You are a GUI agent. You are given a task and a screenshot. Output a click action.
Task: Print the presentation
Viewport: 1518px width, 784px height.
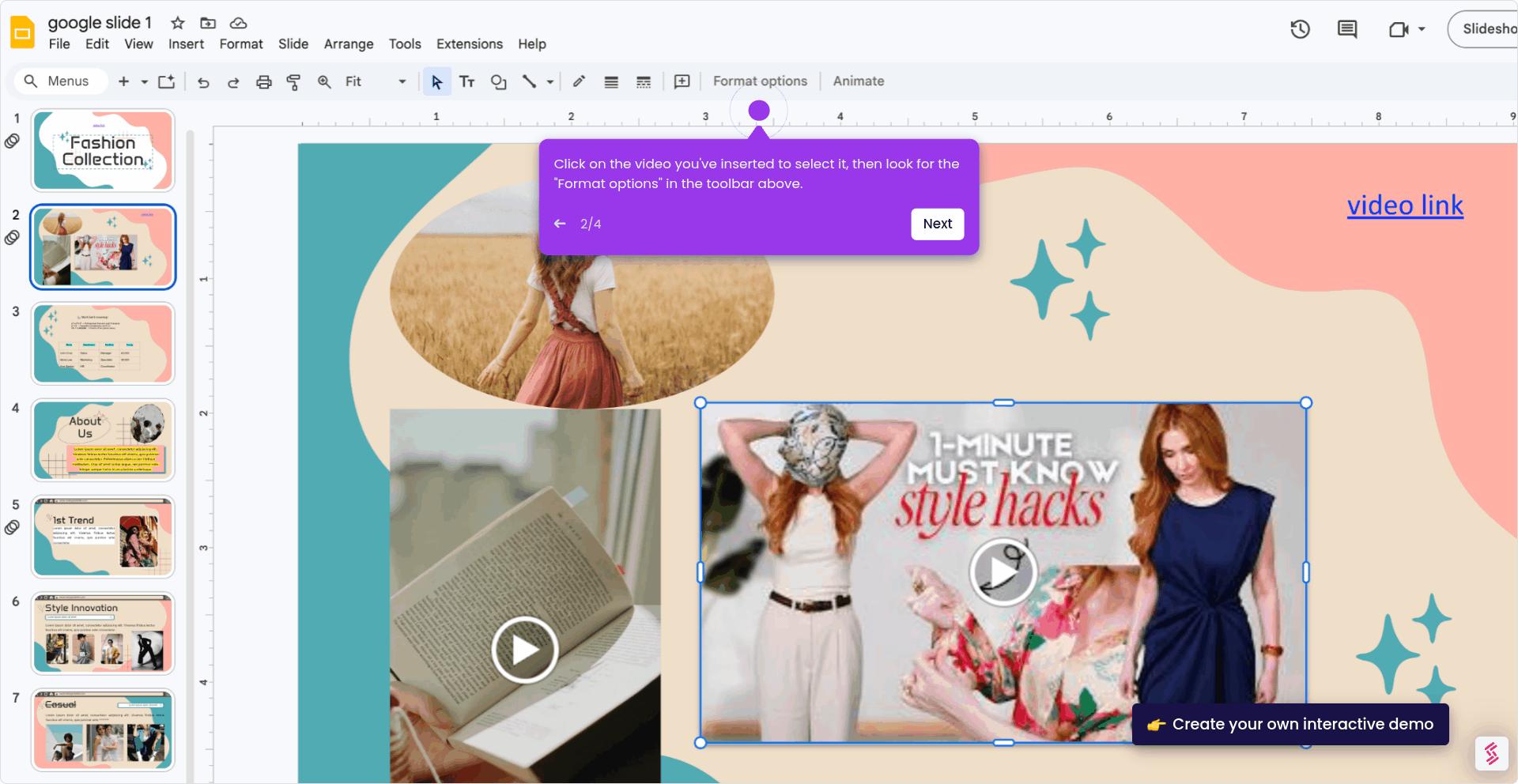[x=263, y=82]
